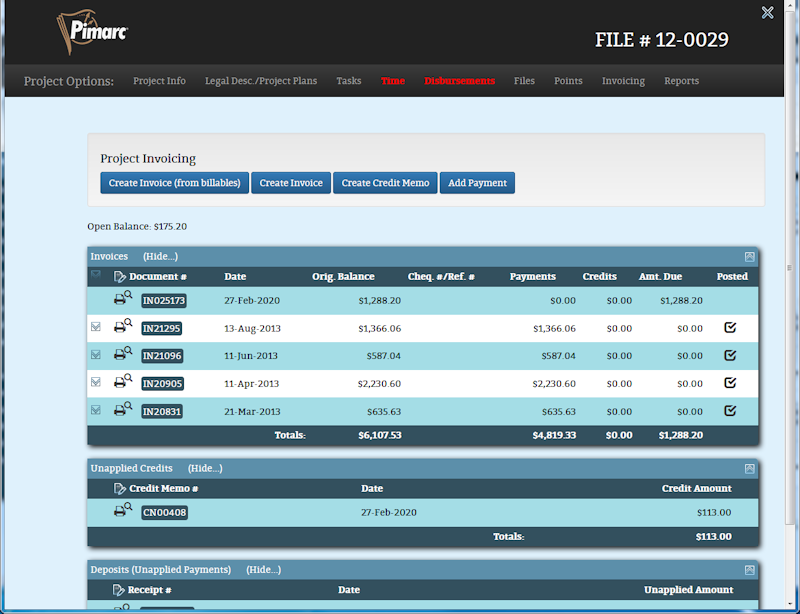This screenshot has height=614, width=800.
Task: Click the $113.00 credit amount of CN00408
Action: [714, 512]
